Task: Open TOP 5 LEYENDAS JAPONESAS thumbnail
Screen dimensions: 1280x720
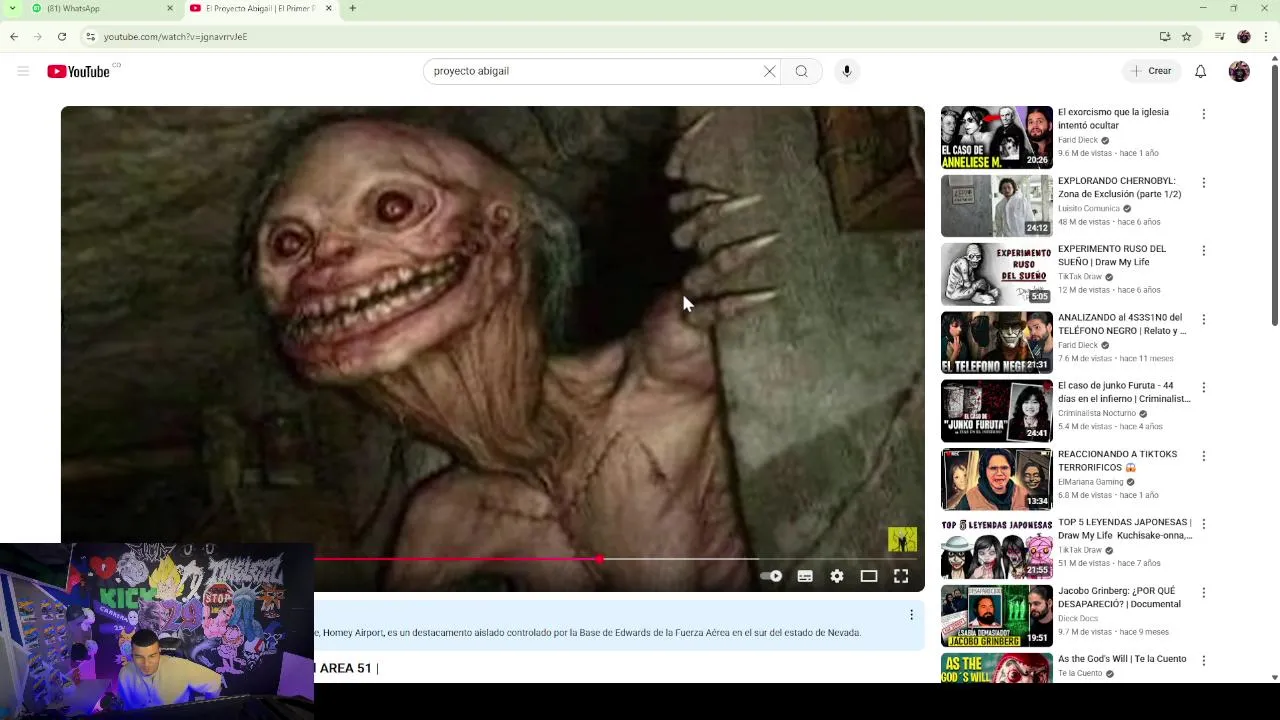Action: [x=997, y=548]
